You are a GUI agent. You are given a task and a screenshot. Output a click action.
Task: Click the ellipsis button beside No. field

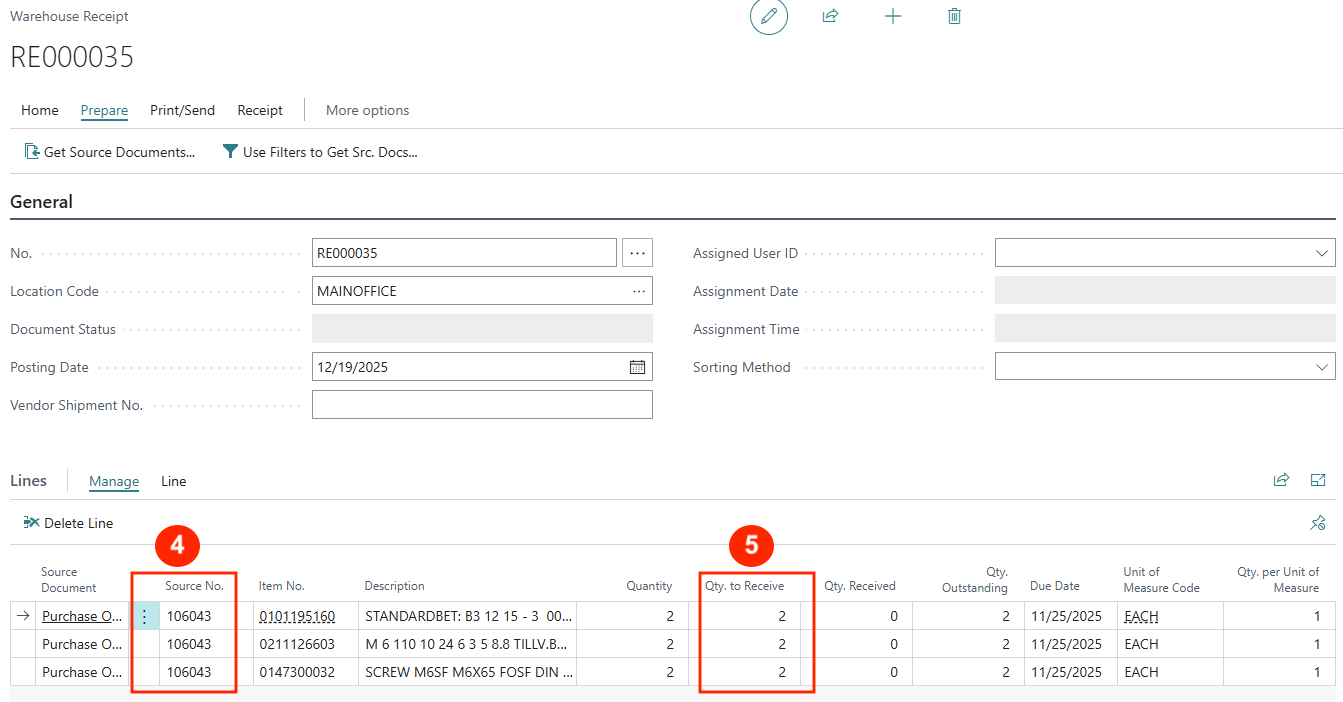pyautogui.click(x=637, y=253)
